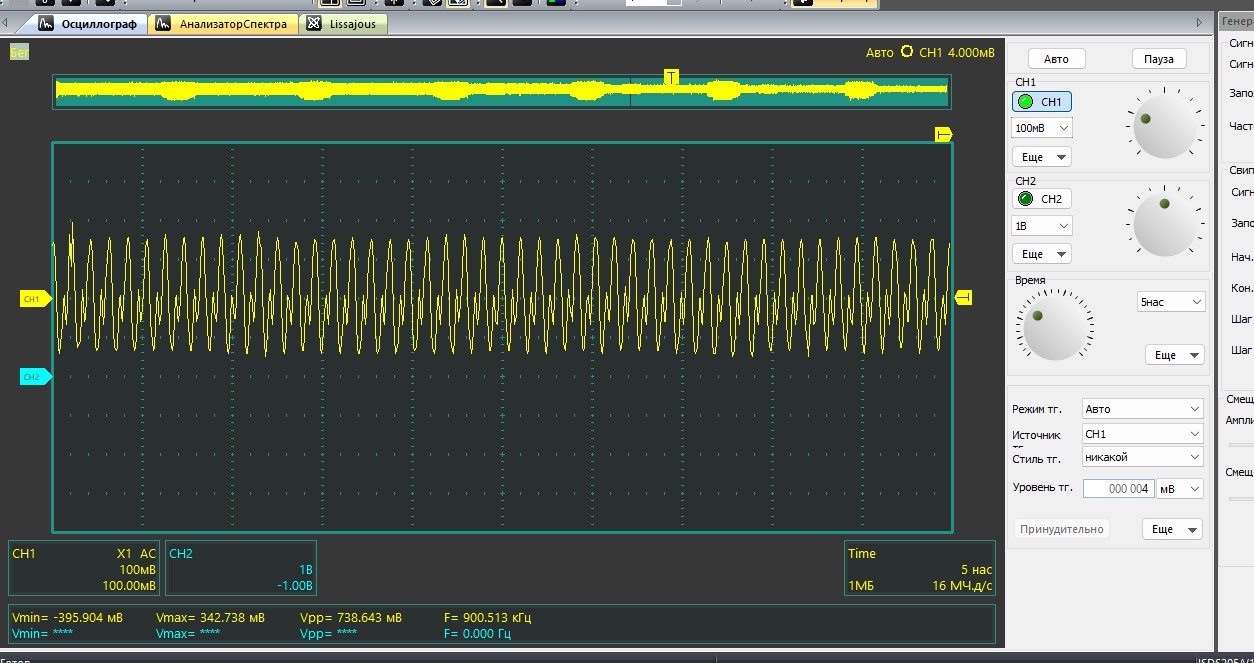This screenshot has height=663, width=1254.
Task: Click the Время timebase rotary knob
Action: (1055, 328)
